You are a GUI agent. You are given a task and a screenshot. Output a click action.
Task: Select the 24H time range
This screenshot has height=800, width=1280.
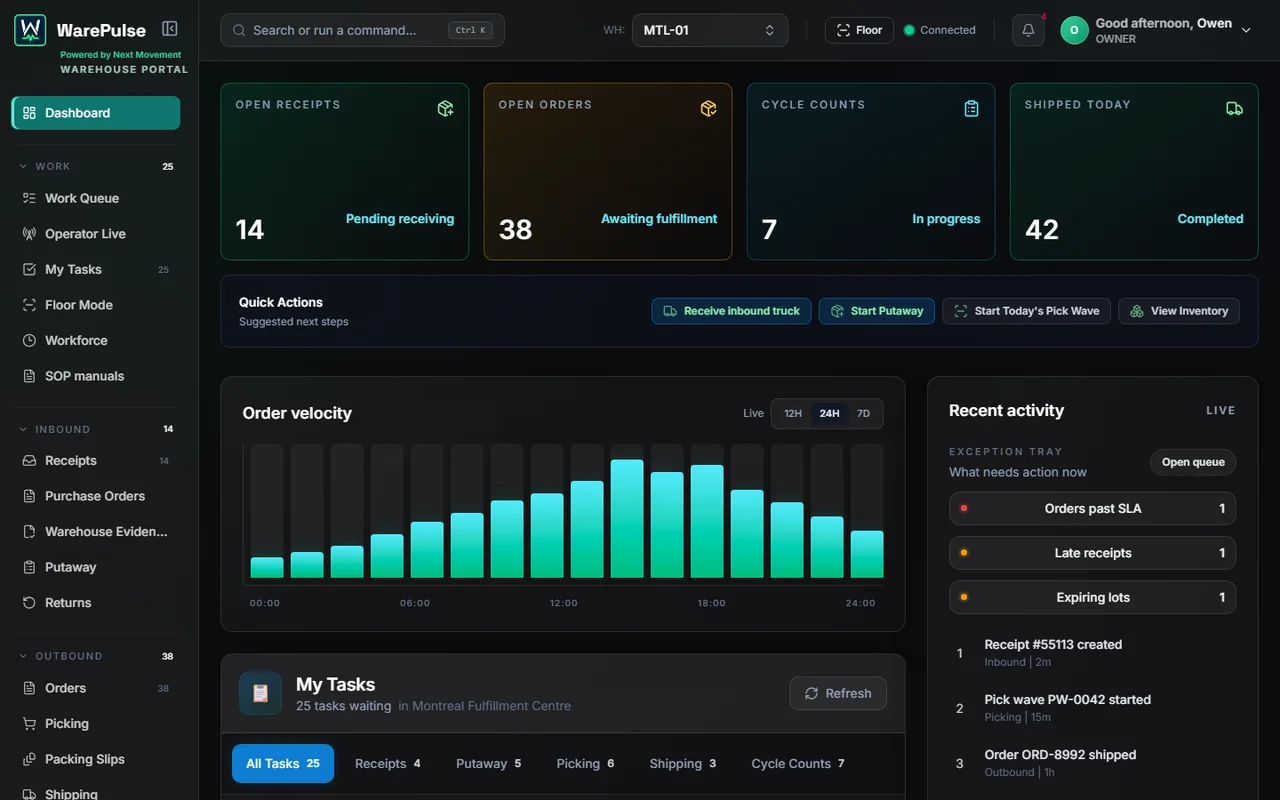click(829, 413)
